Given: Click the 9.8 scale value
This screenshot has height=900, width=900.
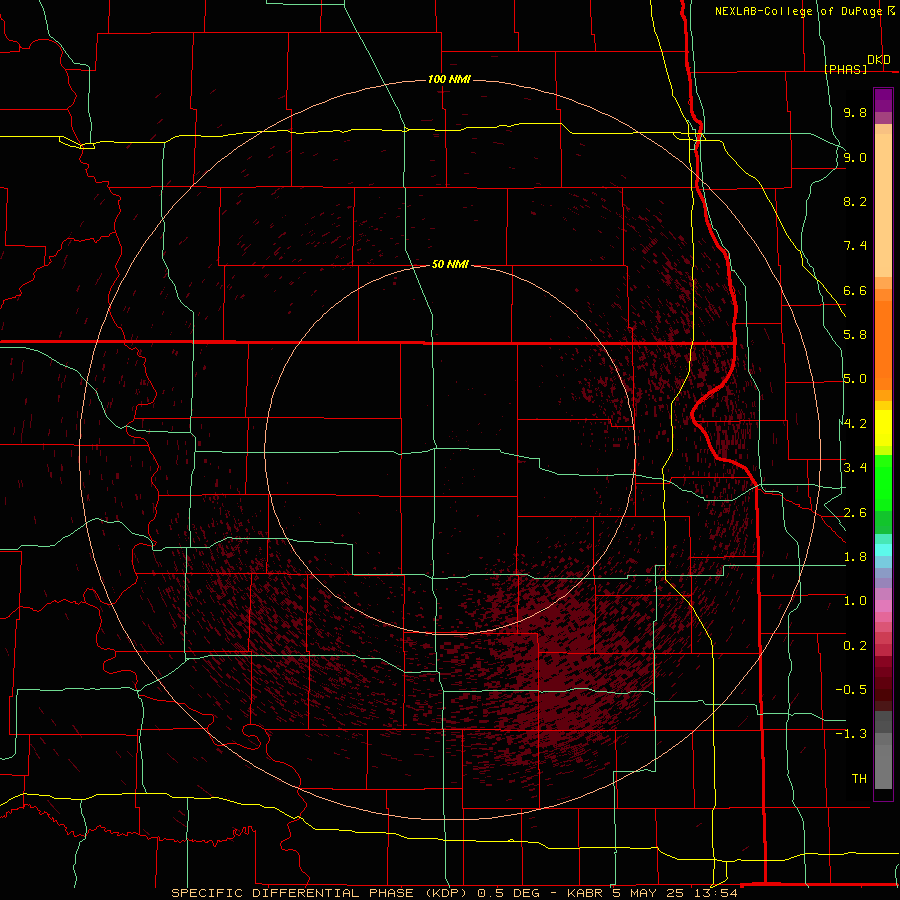Looking at the screenshot, I should click(x=855, y=112).
